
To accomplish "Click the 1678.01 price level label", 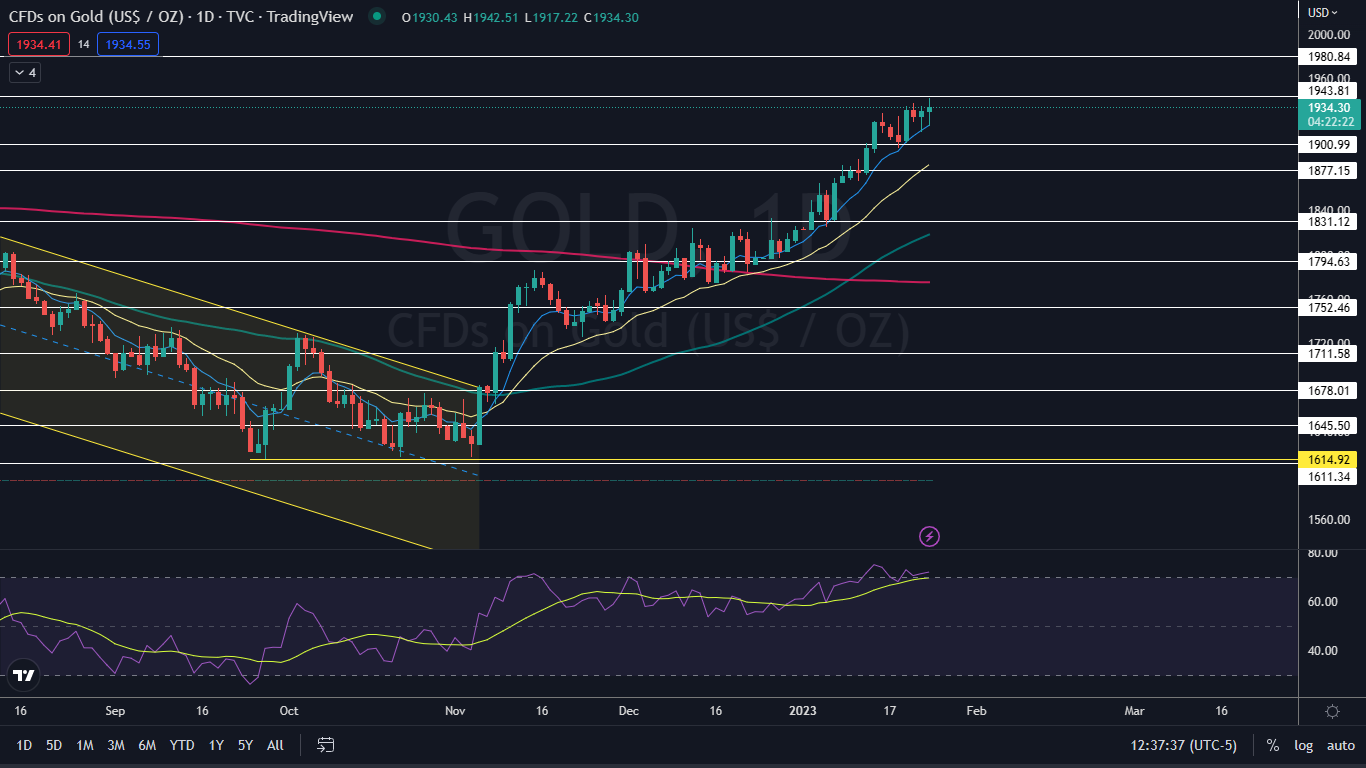I will click(x=1330, y=391).
